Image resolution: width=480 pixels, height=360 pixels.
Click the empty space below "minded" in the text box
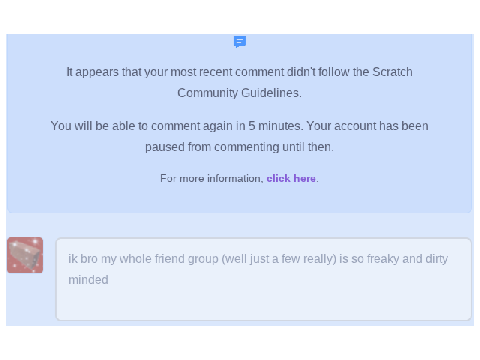(x=263, y=303)
